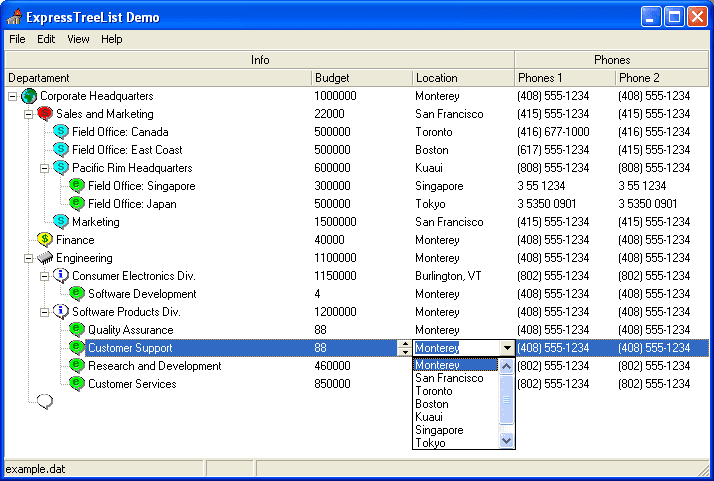Click the red icon for Sales and Marketing
The width and height of the screenshot is (714, 481).
pos(45,114)
